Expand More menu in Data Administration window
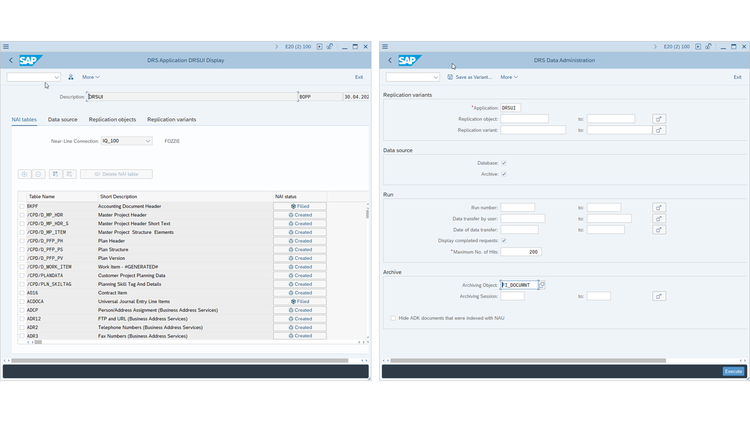Screen dimensions: 750x422 509,77
